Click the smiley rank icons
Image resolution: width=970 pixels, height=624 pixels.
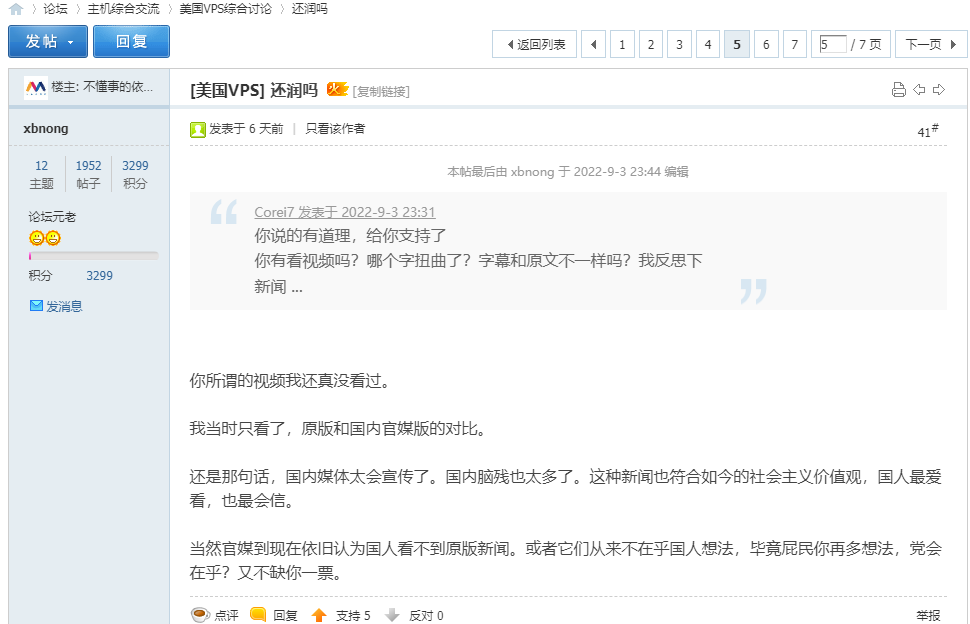[x=45, y=238]
